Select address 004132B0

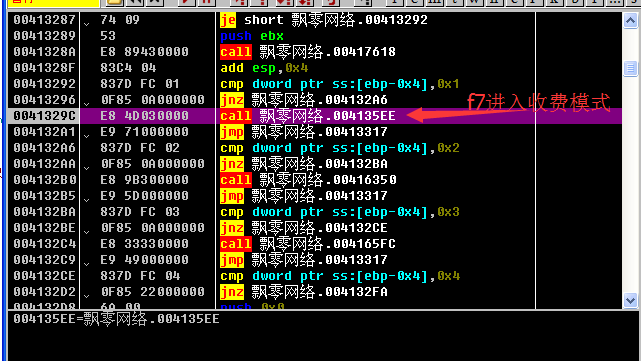44,179
